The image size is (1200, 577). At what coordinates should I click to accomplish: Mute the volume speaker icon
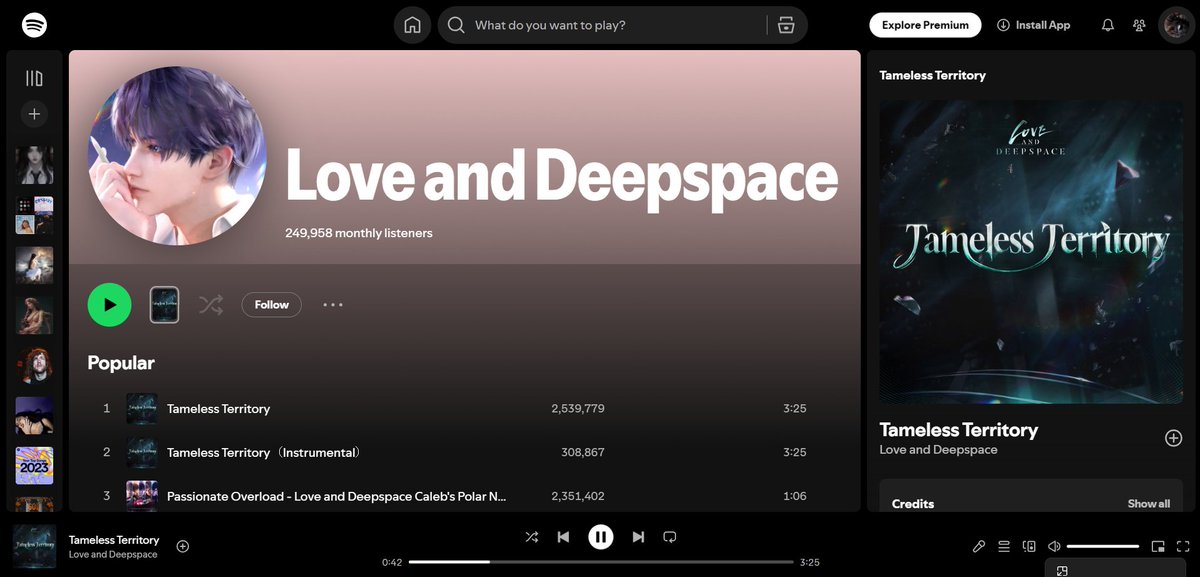[1054, 546]
